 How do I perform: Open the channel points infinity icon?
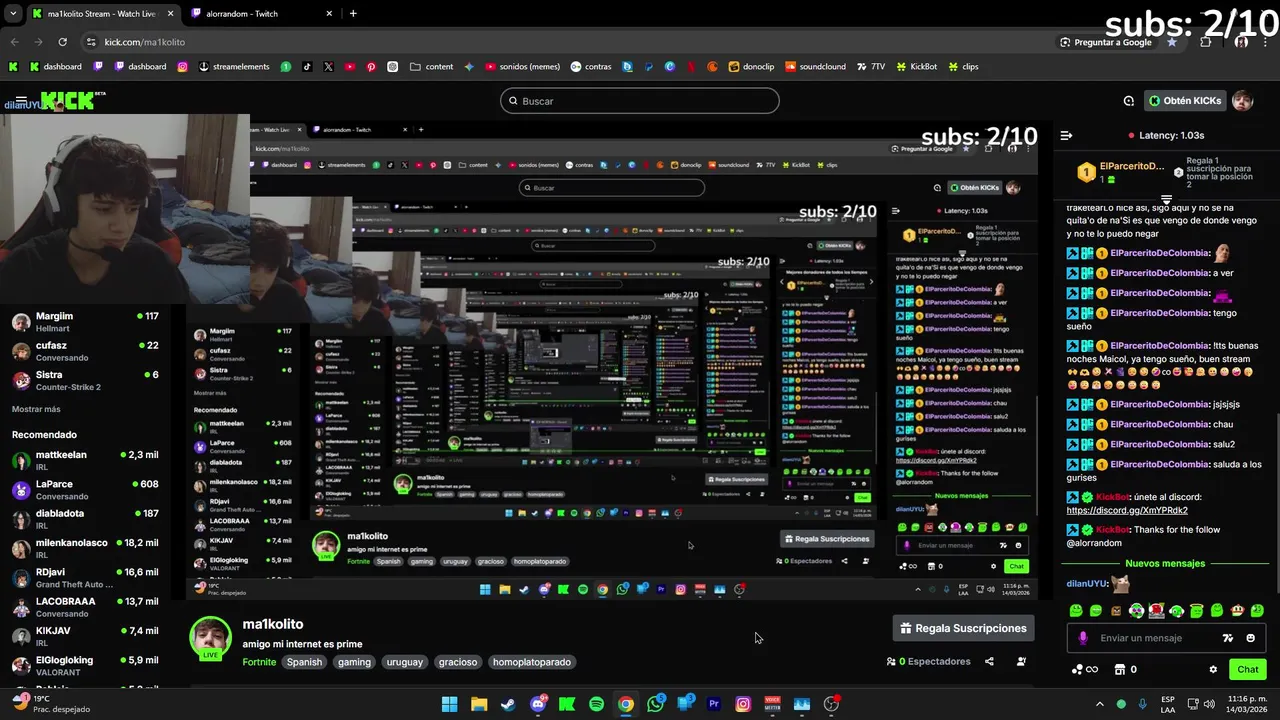[1085, 669]
